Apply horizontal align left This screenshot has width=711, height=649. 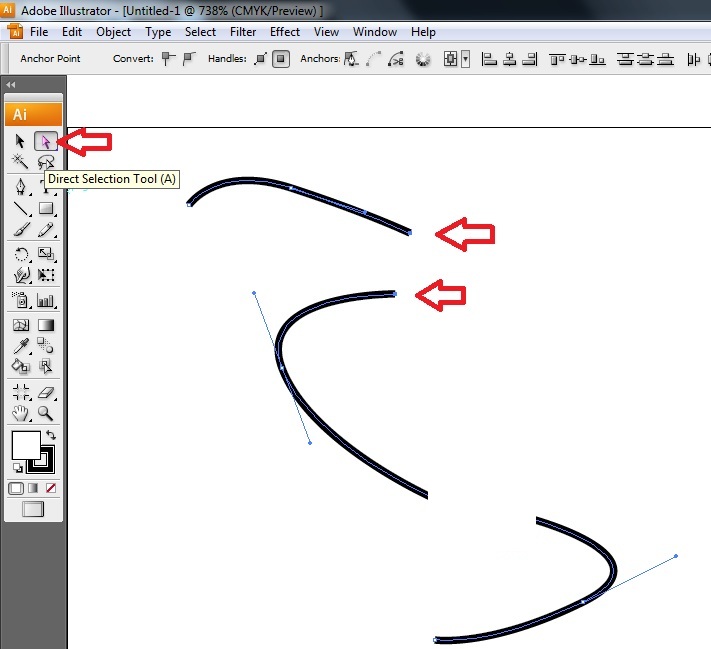click(489, 59)
